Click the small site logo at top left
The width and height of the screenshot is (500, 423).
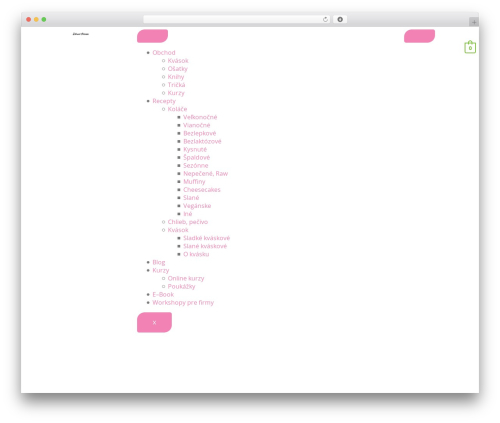[81, 34]
